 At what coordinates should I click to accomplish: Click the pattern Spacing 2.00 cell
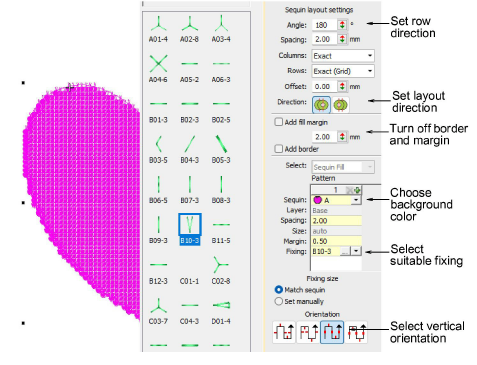(x=336, y=221)
